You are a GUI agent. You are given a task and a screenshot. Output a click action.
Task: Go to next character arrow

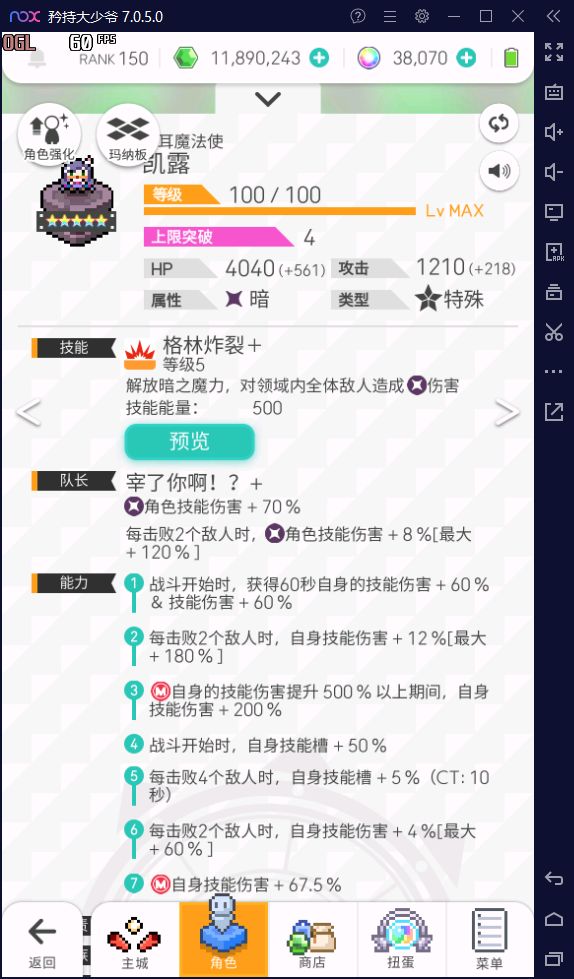pos(506,413)
